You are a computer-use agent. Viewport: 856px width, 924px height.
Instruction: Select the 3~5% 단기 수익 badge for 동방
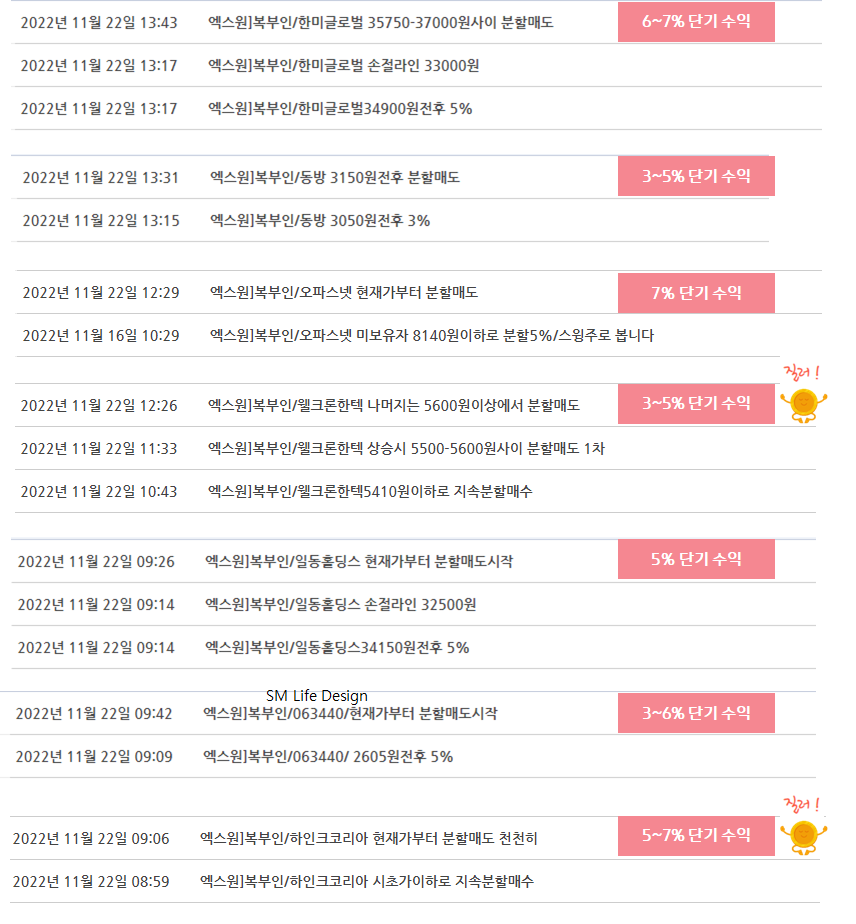tap(696, 176)
